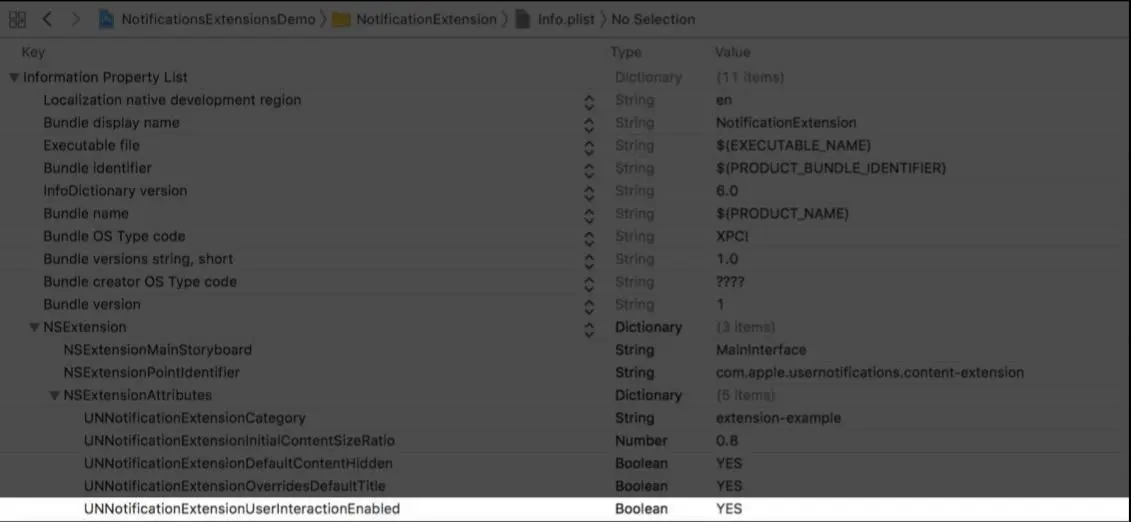Click the NotificationExtension breadcrumb label
This screenshot has width=1131, height=522.
[x=426, y=19]
